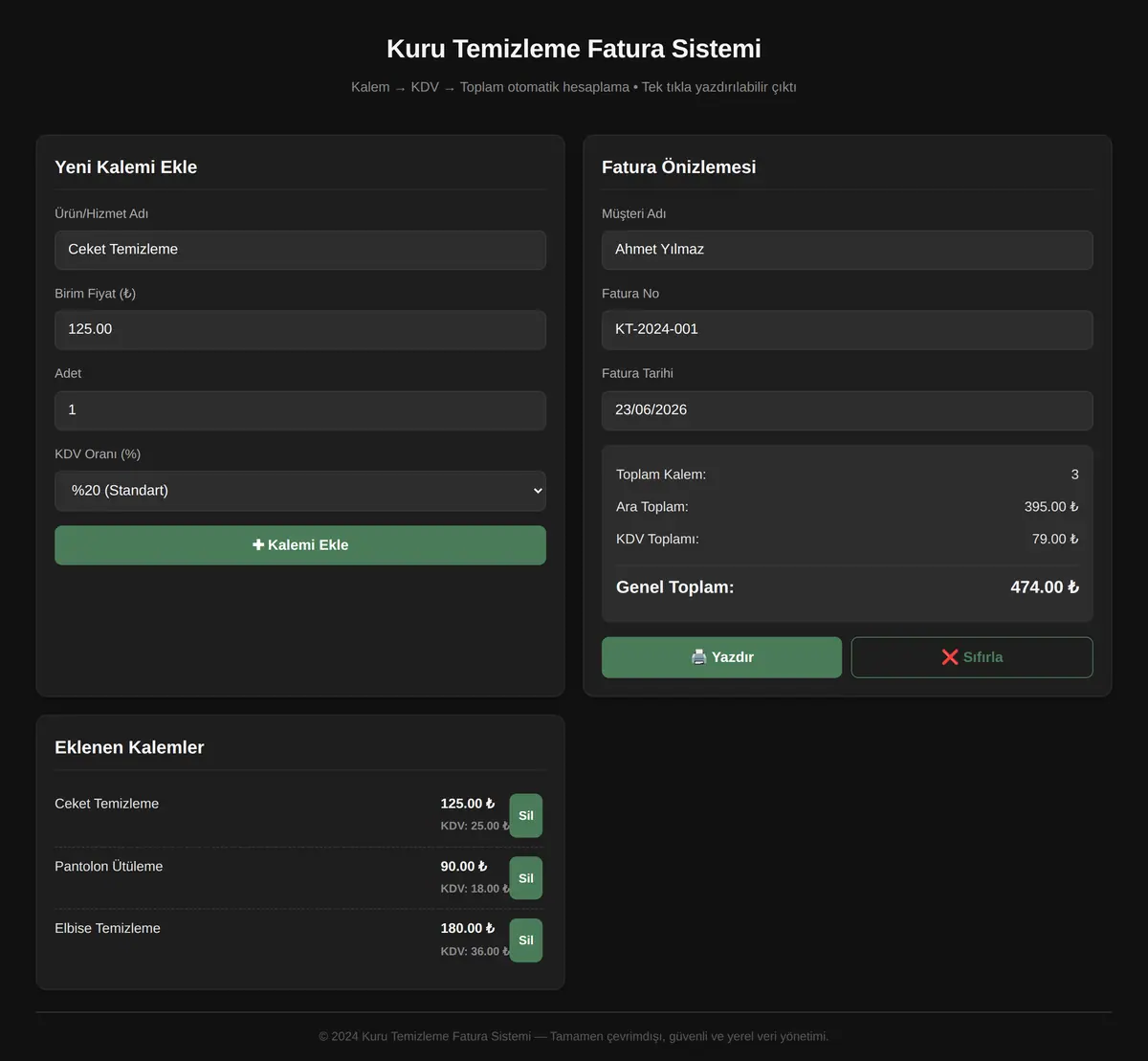This screenshot has width=1148, height=1061.
Task: Click the 90.00 ₺ price in the list
Action: tap(464, 867)
